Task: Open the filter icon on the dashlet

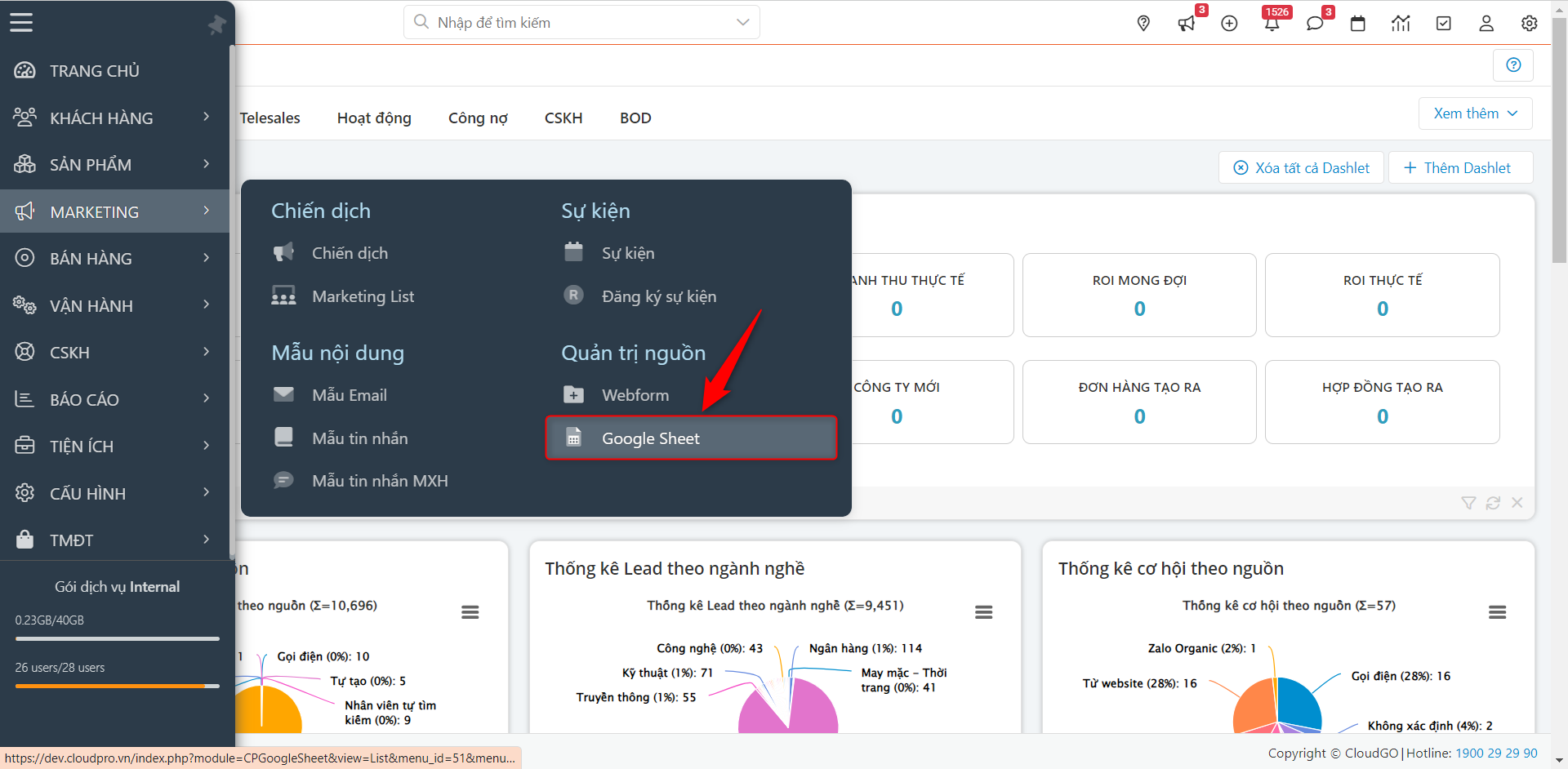Action: pyautogui.click(x=1468, y=503)
